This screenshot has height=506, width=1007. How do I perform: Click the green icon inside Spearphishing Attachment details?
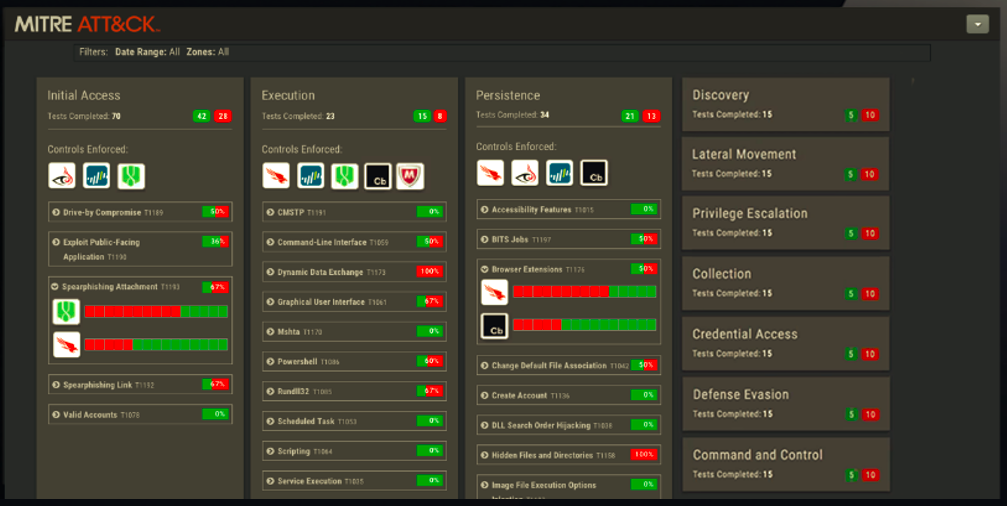(66, 311)
